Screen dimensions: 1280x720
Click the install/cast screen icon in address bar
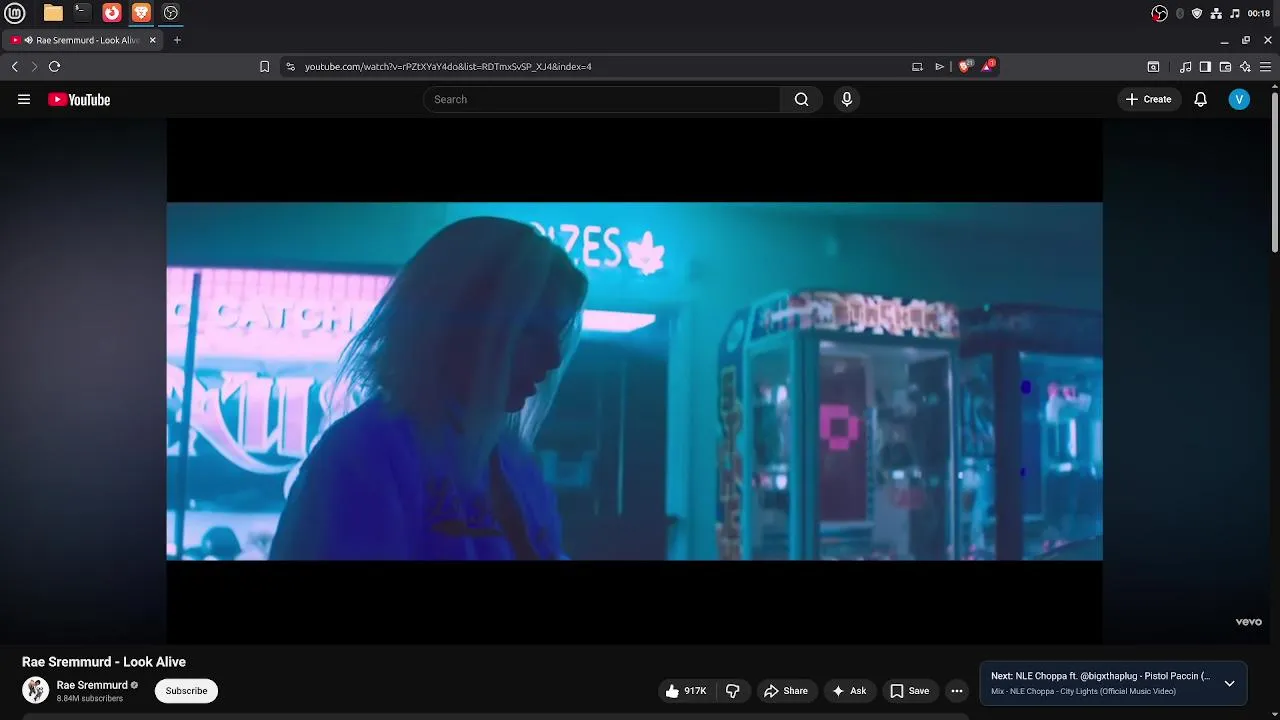[x=917, y=66]
